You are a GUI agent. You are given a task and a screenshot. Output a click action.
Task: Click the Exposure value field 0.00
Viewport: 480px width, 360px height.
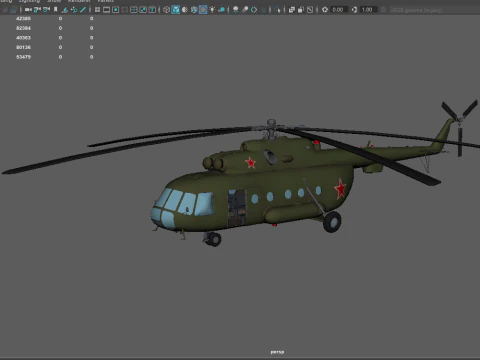[x=339, y=10]
